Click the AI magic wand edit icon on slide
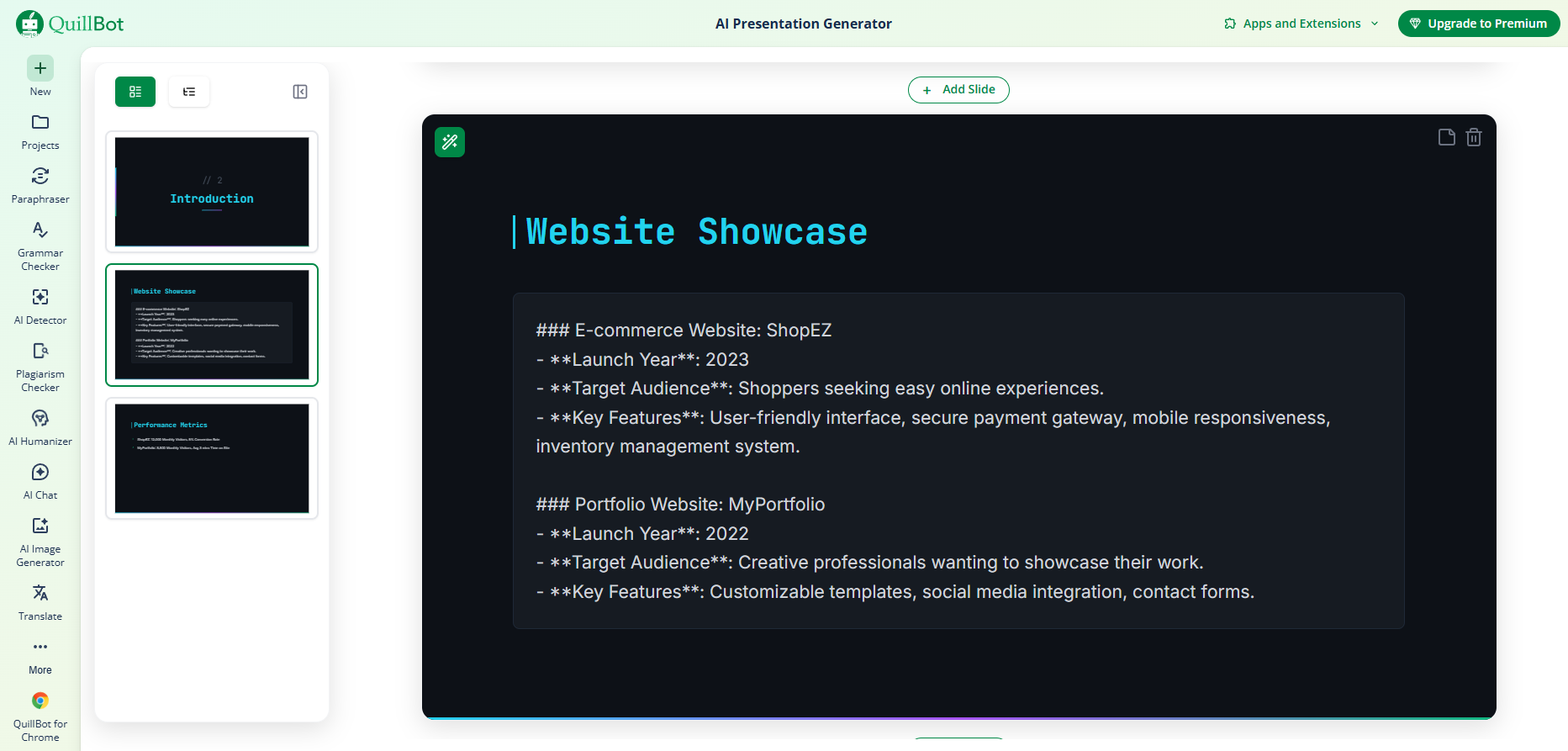This screenshot has height=751, width=1568. 450,142
